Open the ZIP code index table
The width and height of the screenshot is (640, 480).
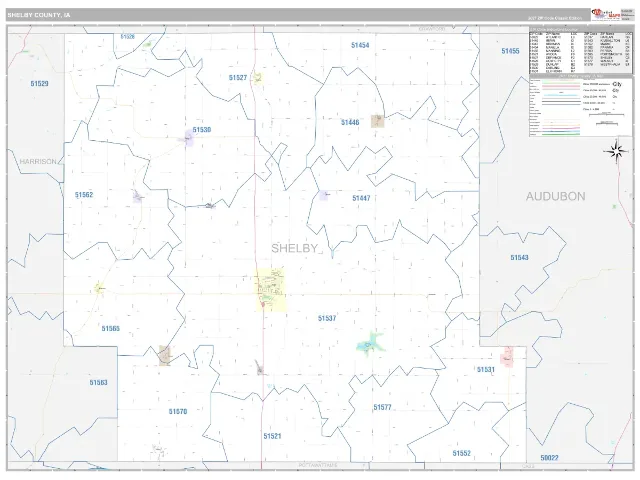coord(581,50)
